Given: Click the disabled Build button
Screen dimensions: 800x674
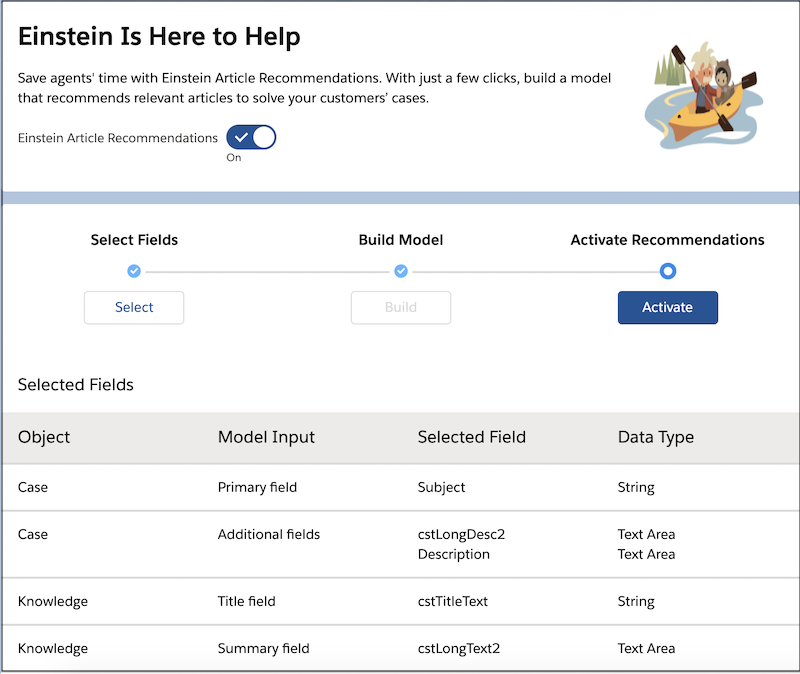Looking at the screenshot, I should point(401,307).
